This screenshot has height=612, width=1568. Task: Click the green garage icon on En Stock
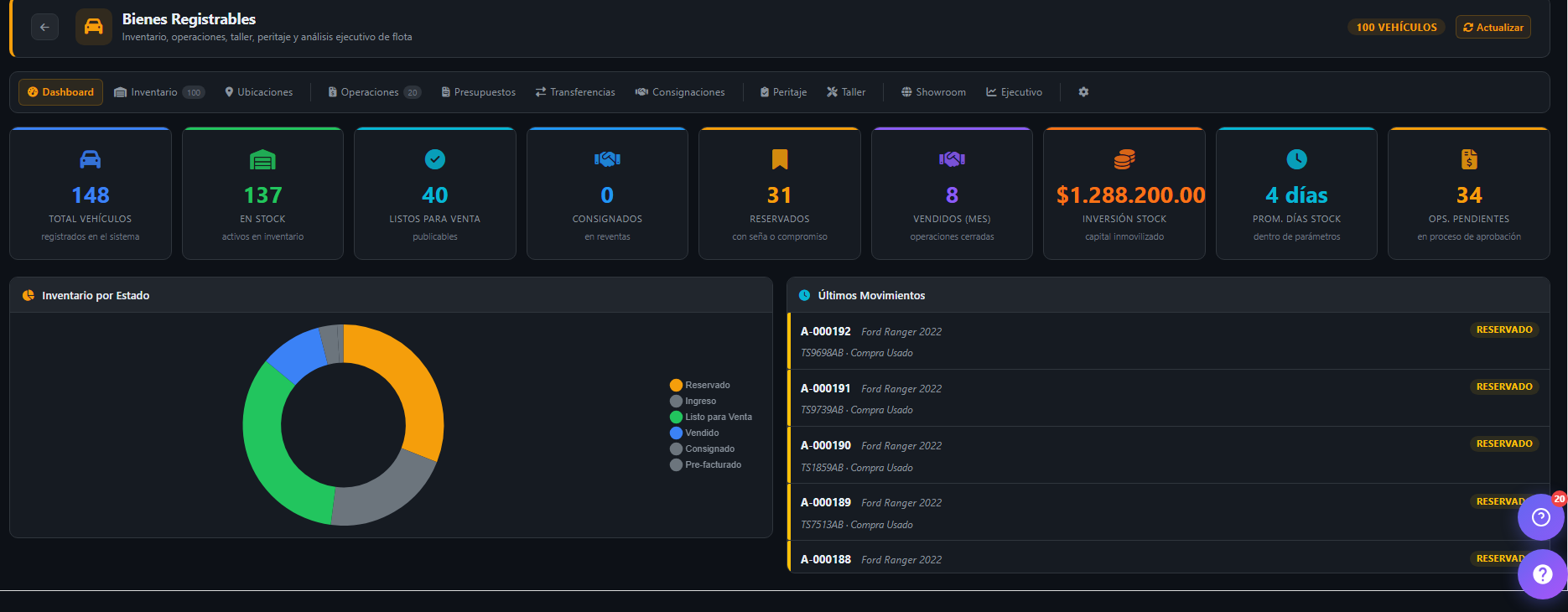tap(262, 159)
